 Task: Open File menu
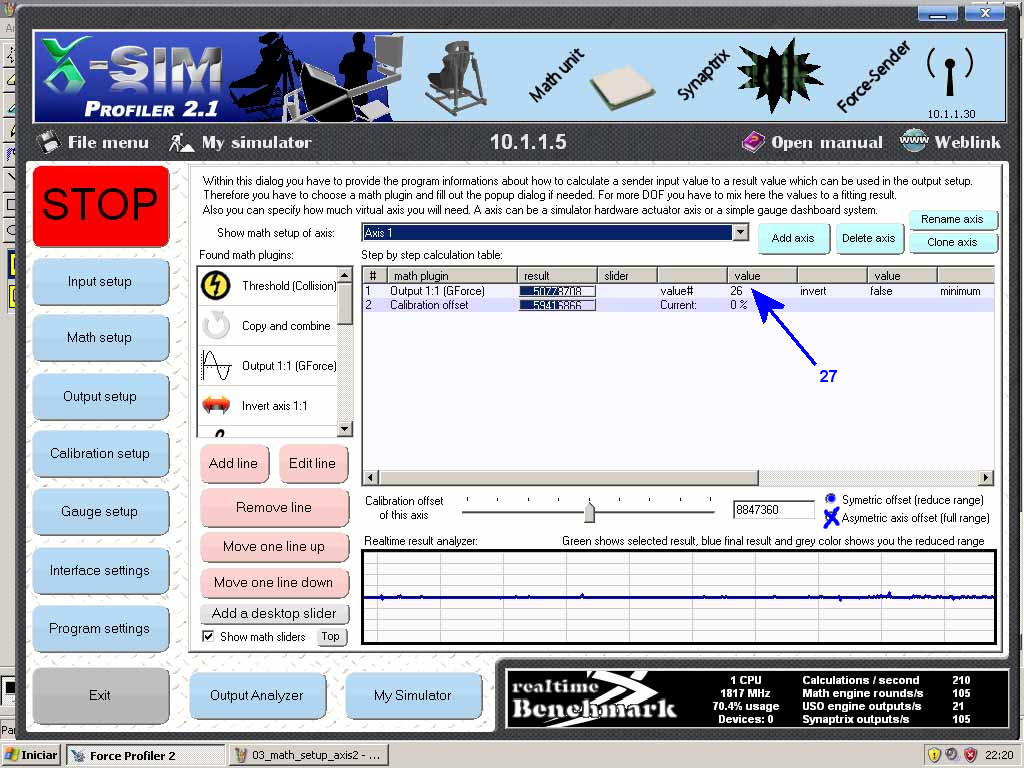pyautogui.click(x=108, y=142)
